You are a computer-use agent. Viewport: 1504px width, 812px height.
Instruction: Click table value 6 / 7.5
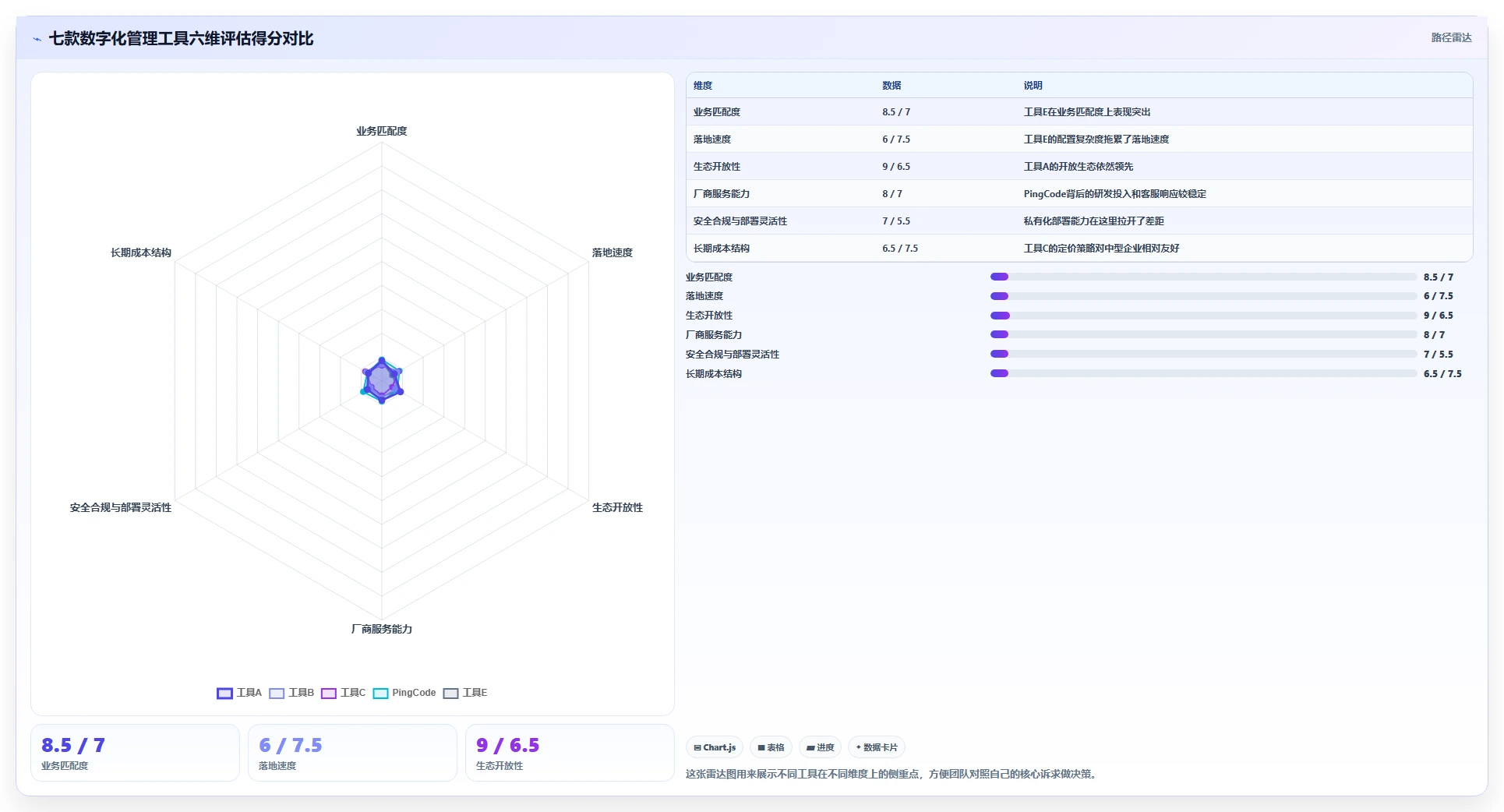click(x=896, y=139)
